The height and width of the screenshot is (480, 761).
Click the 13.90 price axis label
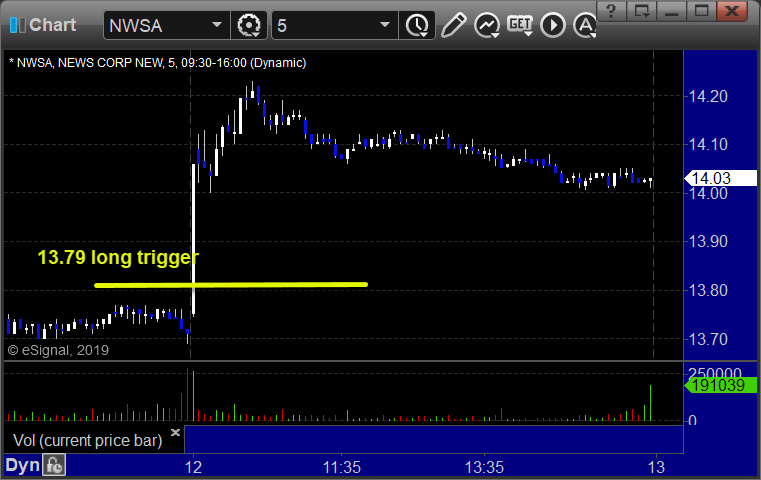708,241
